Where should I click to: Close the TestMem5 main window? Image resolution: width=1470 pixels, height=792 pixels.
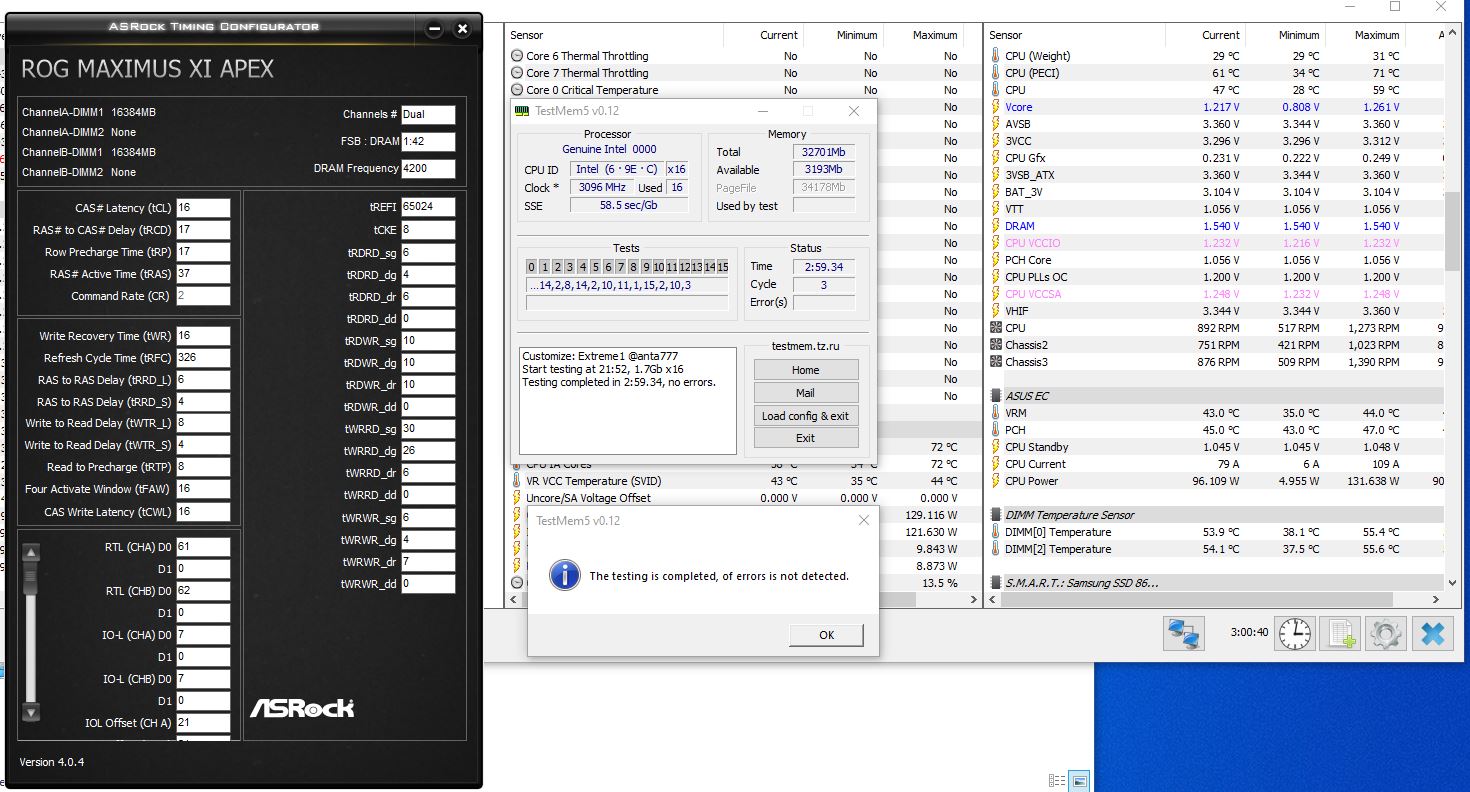854,111
